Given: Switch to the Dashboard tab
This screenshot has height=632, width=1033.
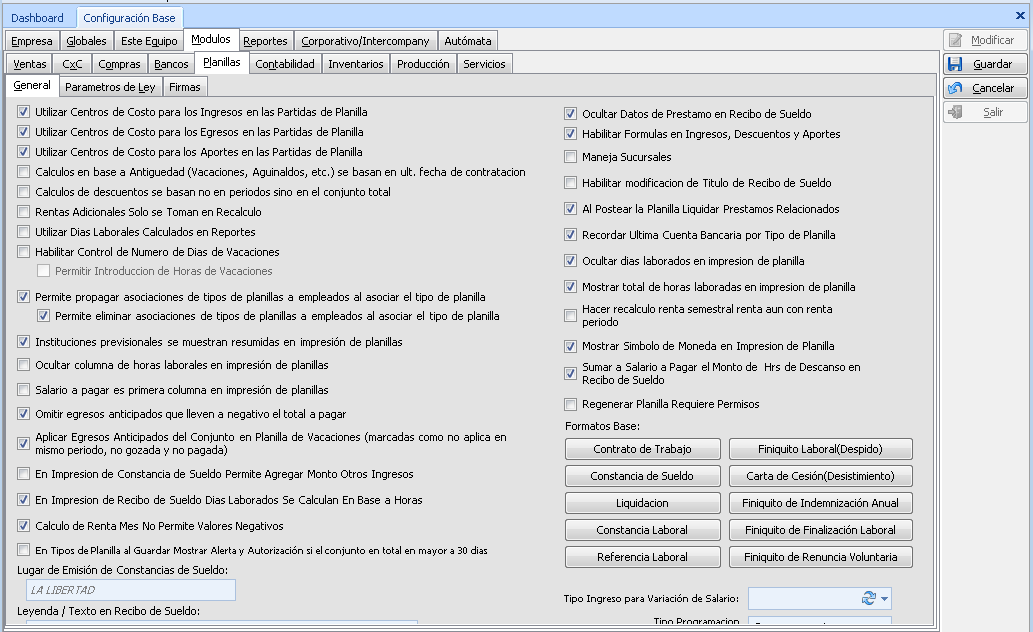Looking at the screenshot, I should point(38,17).
